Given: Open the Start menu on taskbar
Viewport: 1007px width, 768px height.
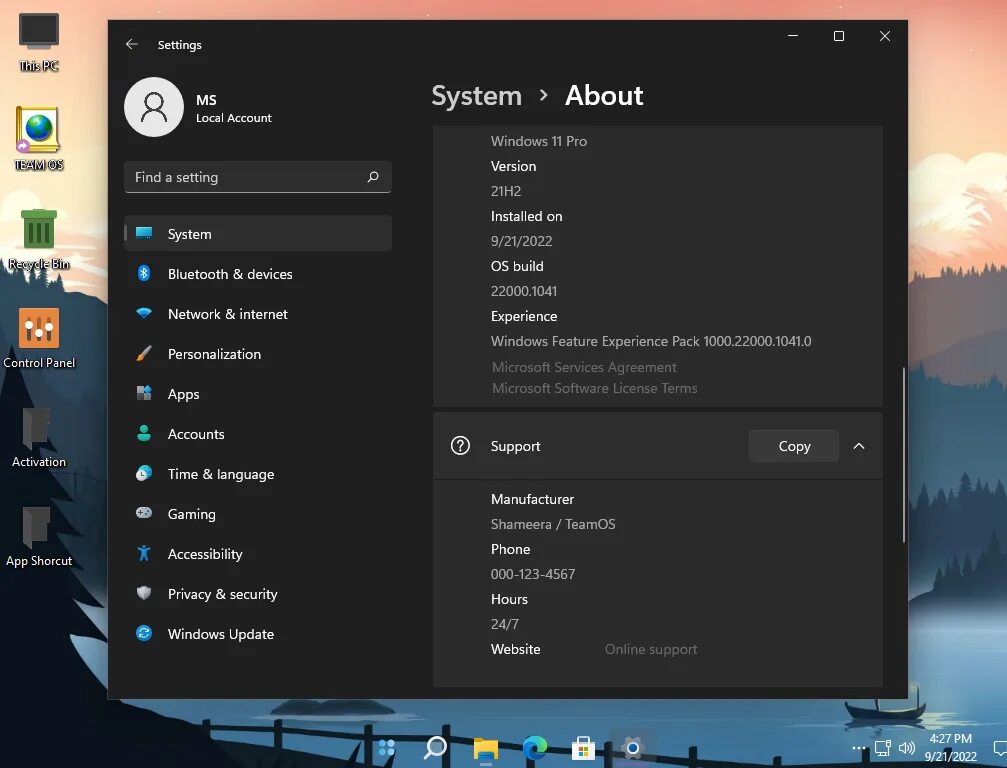Looking at the screenshot, I should point(387,747).
